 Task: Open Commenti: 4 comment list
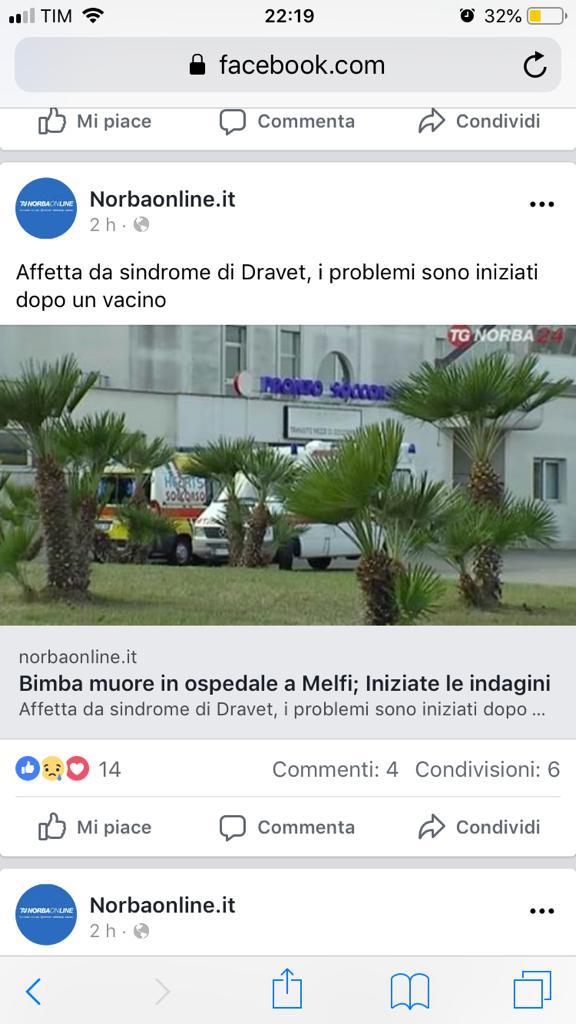coord(335,769)
